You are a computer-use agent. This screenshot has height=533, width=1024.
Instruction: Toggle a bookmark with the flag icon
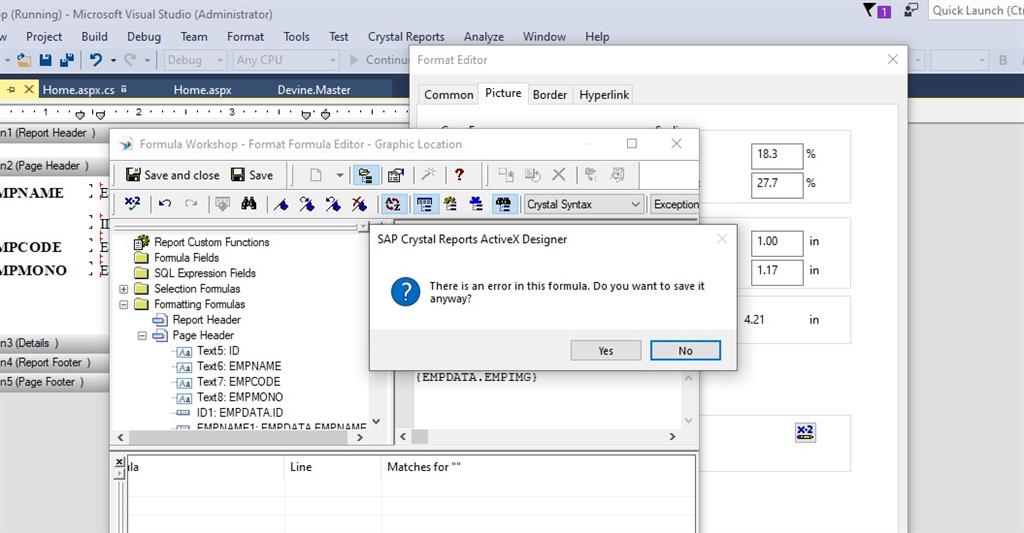(x=281, y=204)
